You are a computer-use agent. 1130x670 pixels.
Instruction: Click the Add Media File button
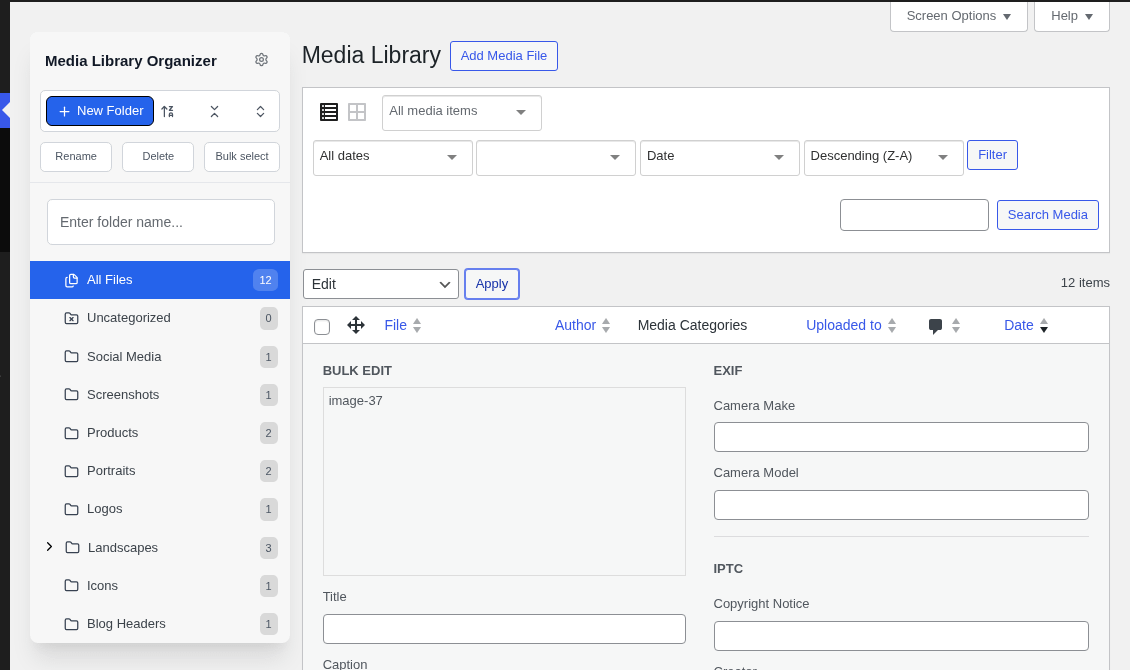(503, 56)
